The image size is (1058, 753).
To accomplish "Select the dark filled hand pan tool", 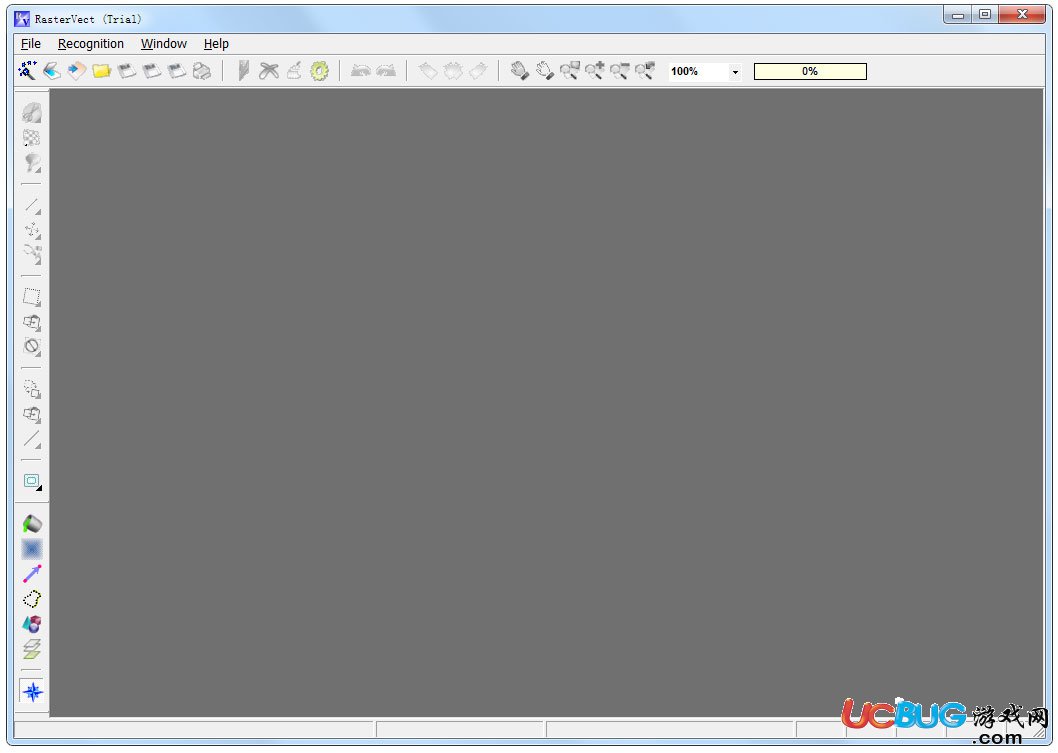I will click(x=519, y=70).
